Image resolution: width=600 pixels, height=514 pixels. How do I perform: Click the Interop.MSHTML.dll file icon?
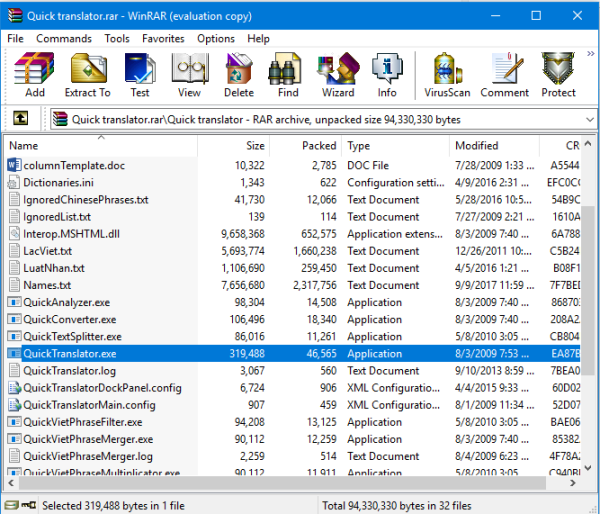pos(14,233)
